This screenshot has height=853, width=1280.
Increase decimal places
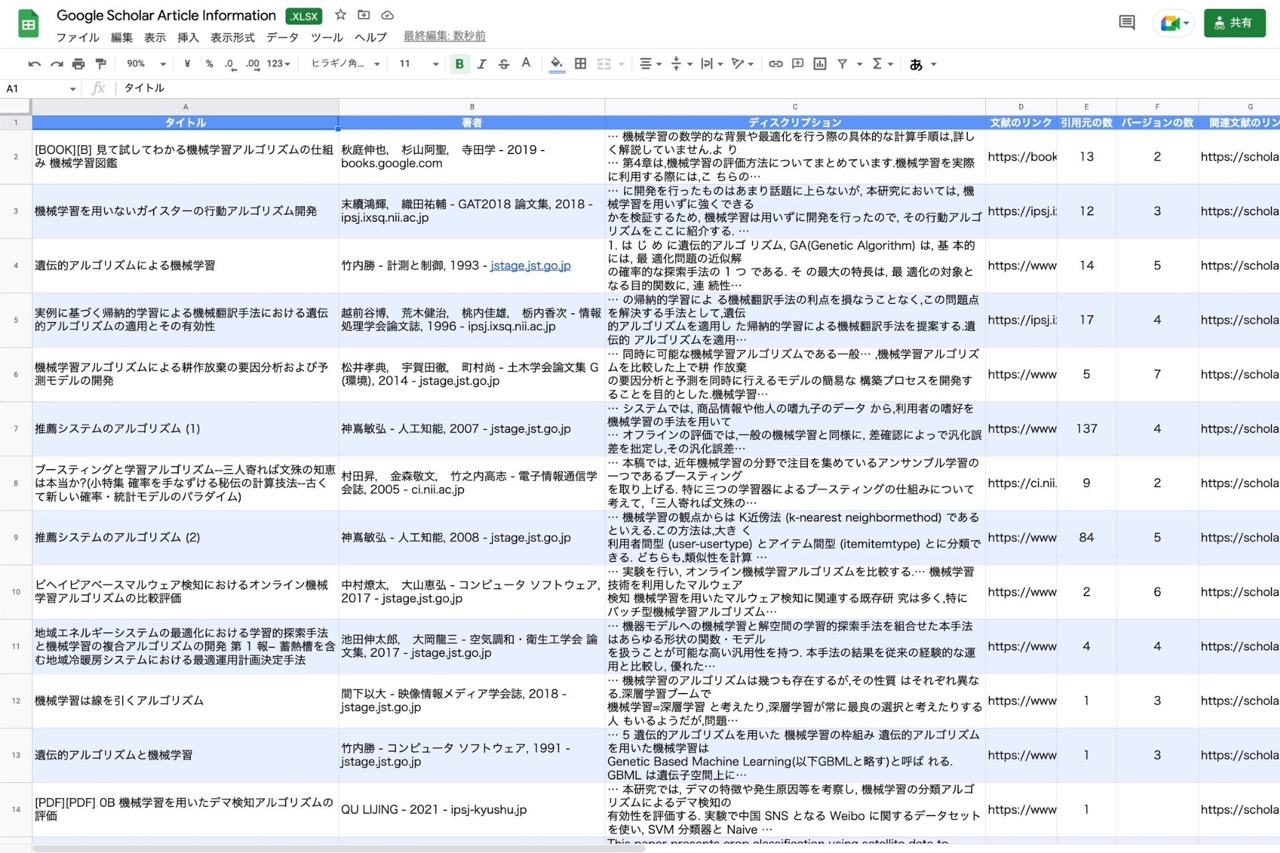coord(252,64)
